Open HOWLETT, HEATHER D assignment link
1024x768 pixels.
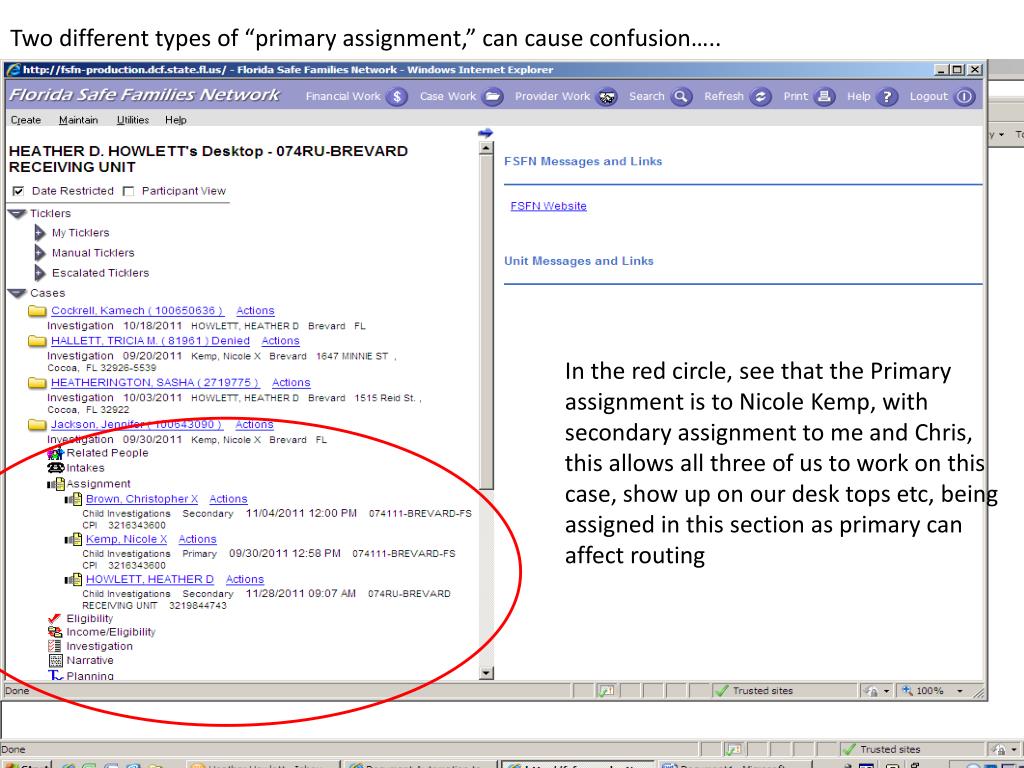[x=150, y=579]
